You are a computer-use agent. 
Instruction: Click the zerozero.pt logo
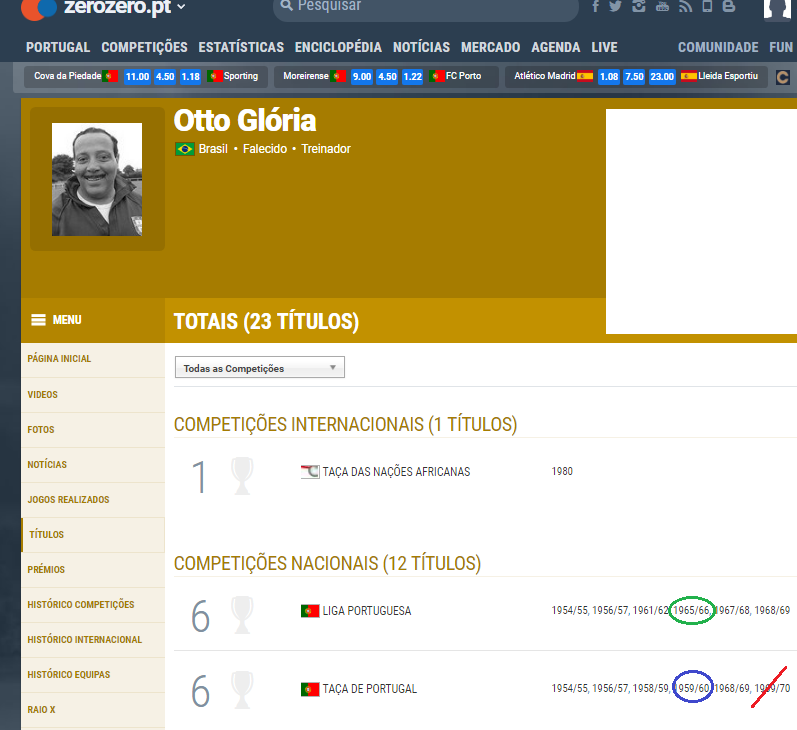click(x=96, y=8)
